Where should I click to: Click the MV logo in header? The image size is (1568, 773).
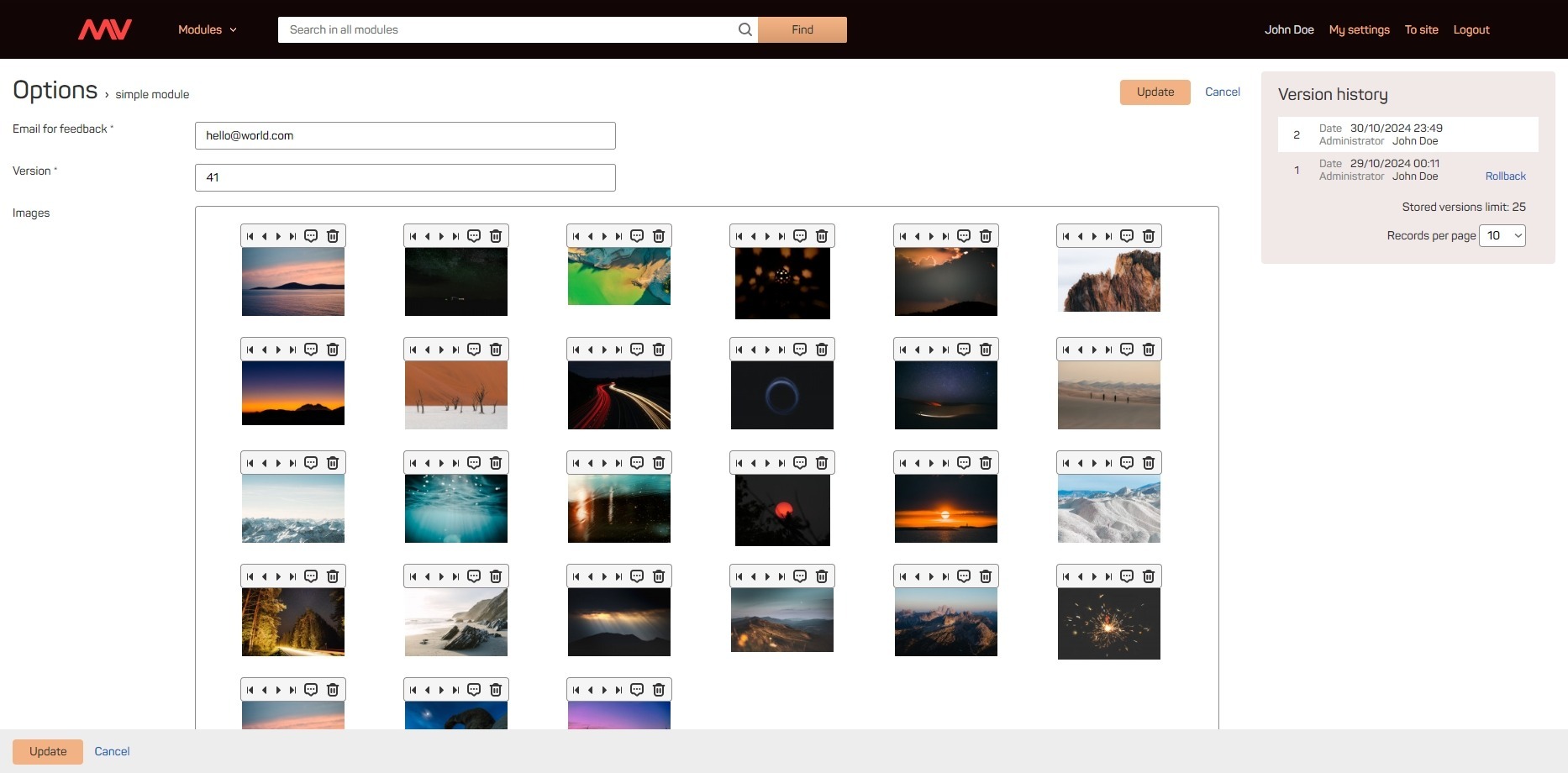(x=105, y=29)
